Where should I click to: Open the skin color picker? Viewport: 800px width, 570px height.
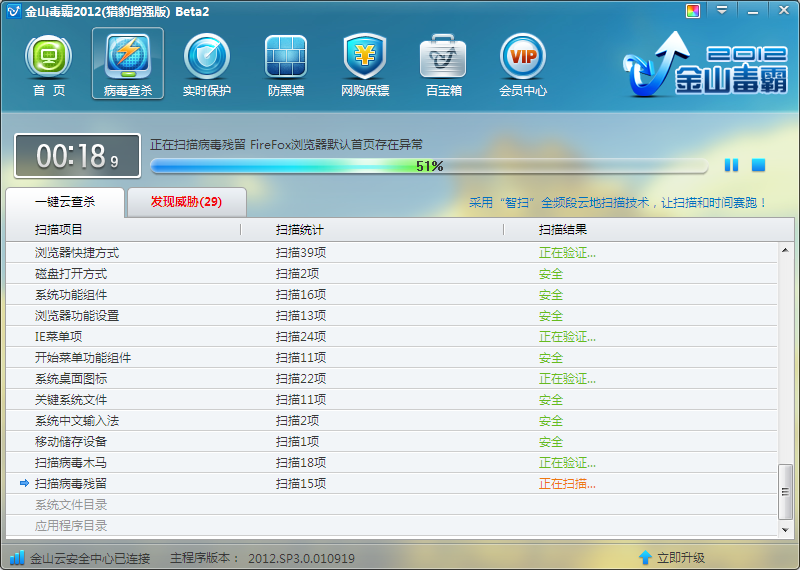tap(693, 11)
